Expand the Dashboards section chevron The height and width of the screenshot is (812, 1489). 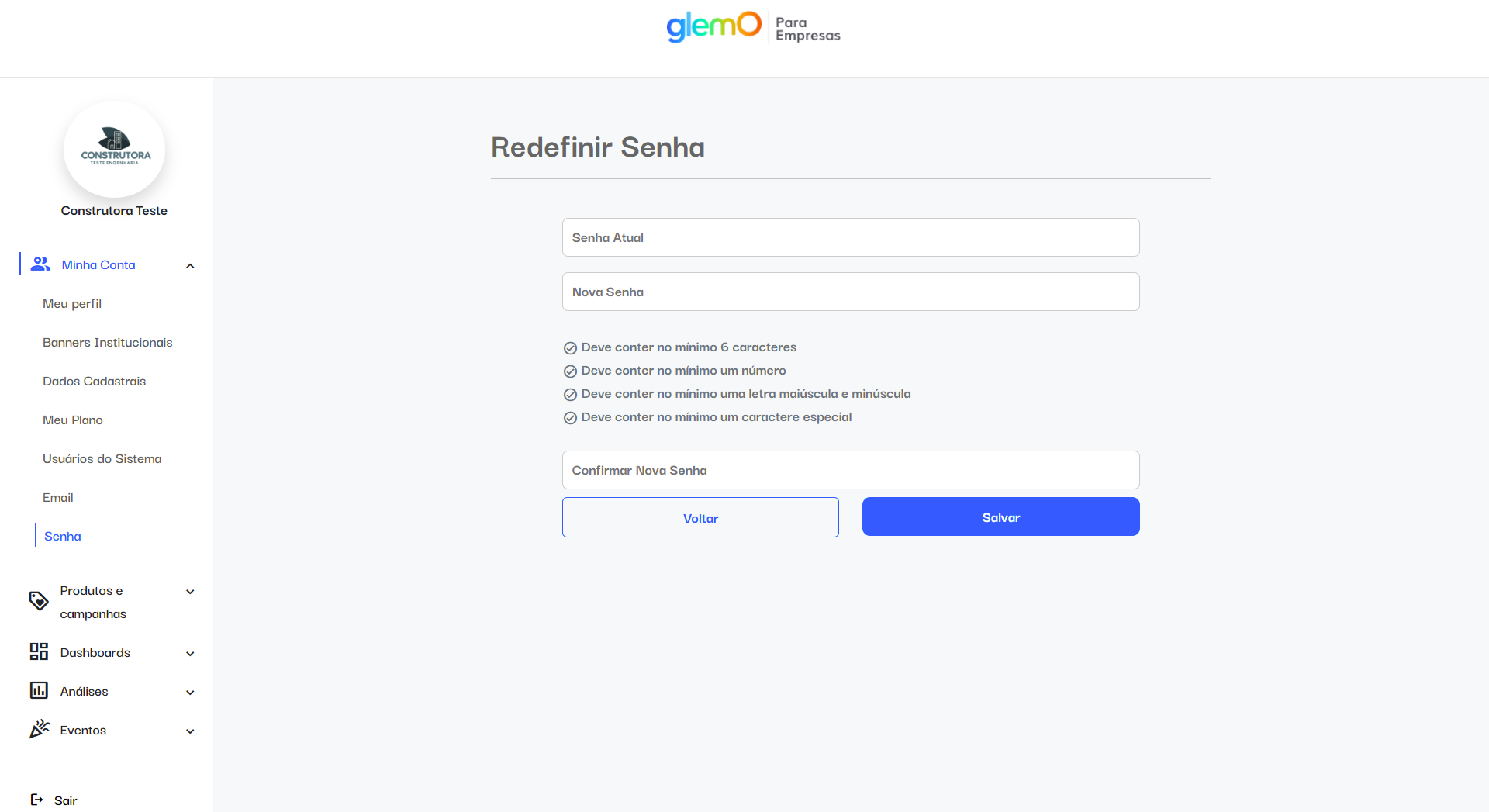190,654
